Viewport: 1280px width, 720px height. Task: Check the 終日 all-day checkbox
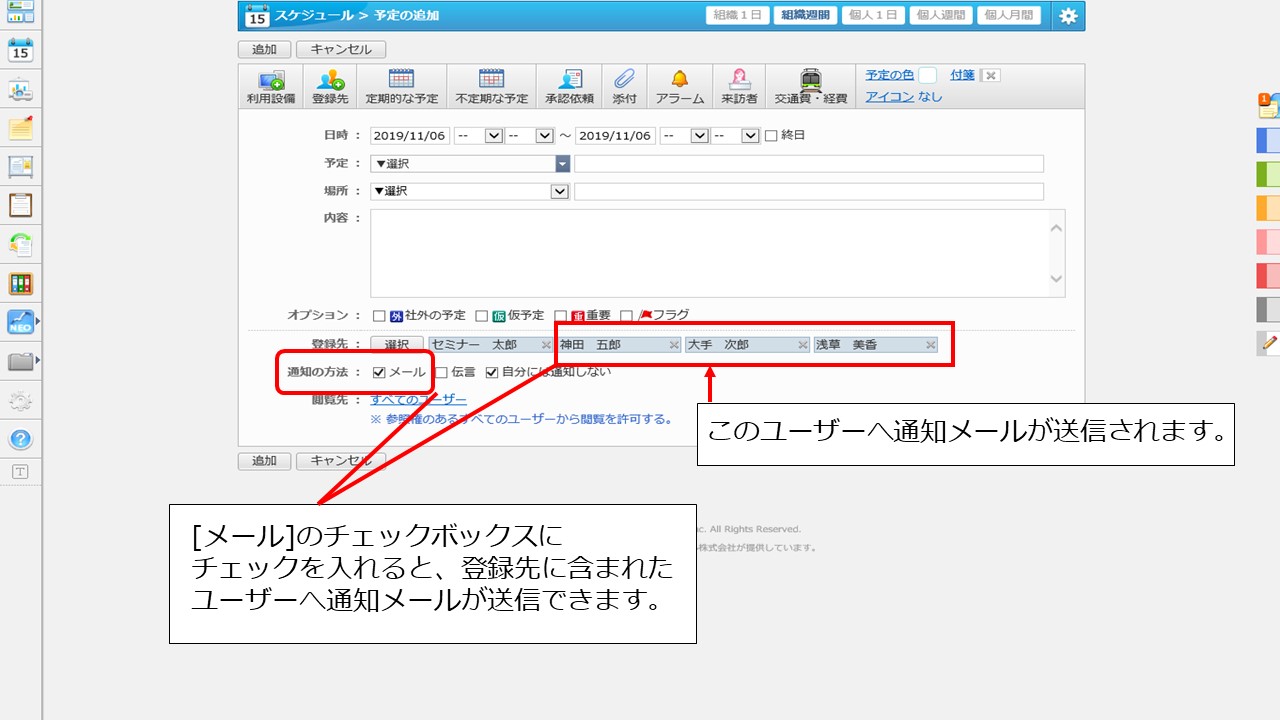click(x=771, y=136)
